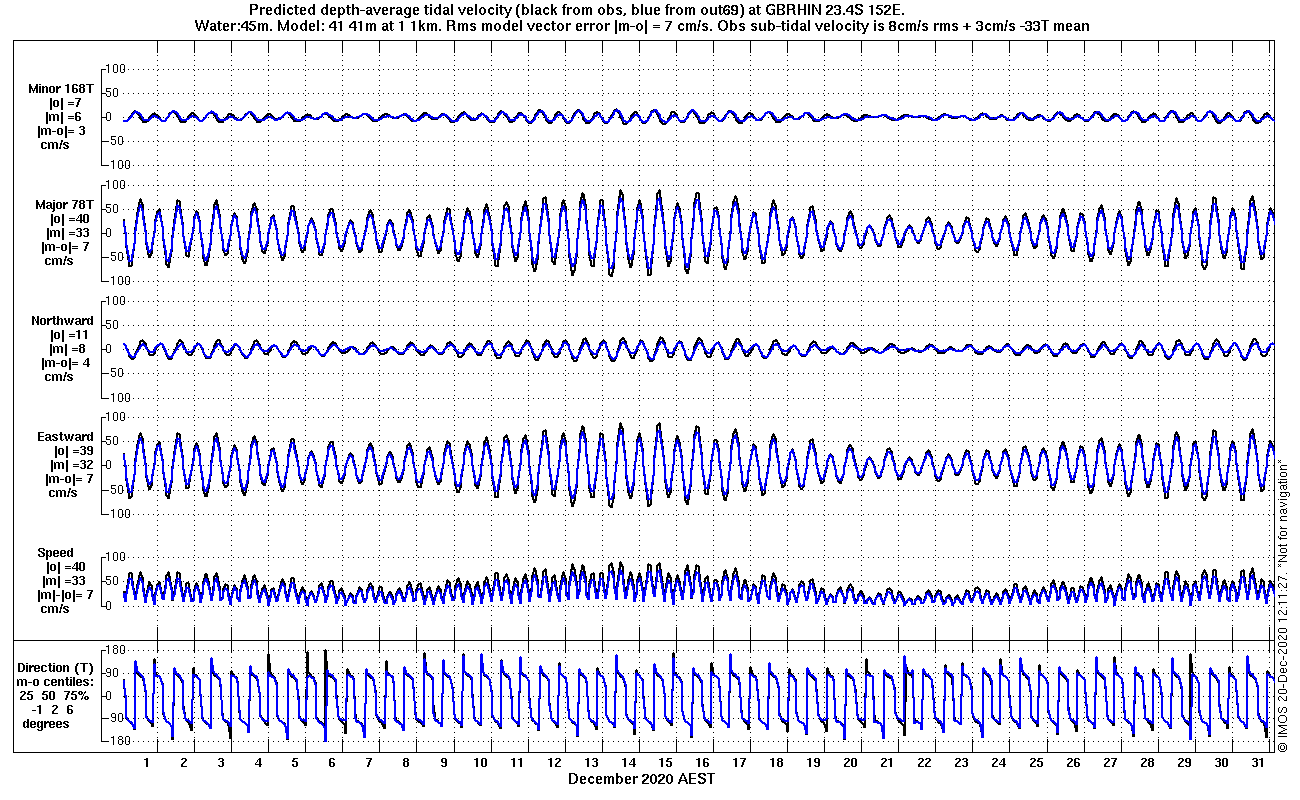Click the "December 2020 AEST" axis title

(641, 778)
